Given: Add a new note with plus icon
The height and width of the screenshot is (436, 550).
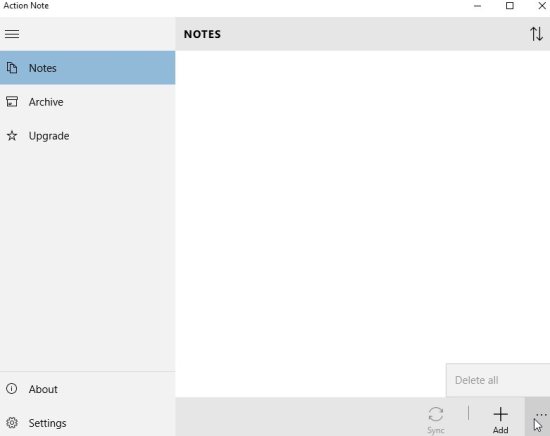Looking at the screenshot, I should (x=501, y=414).
